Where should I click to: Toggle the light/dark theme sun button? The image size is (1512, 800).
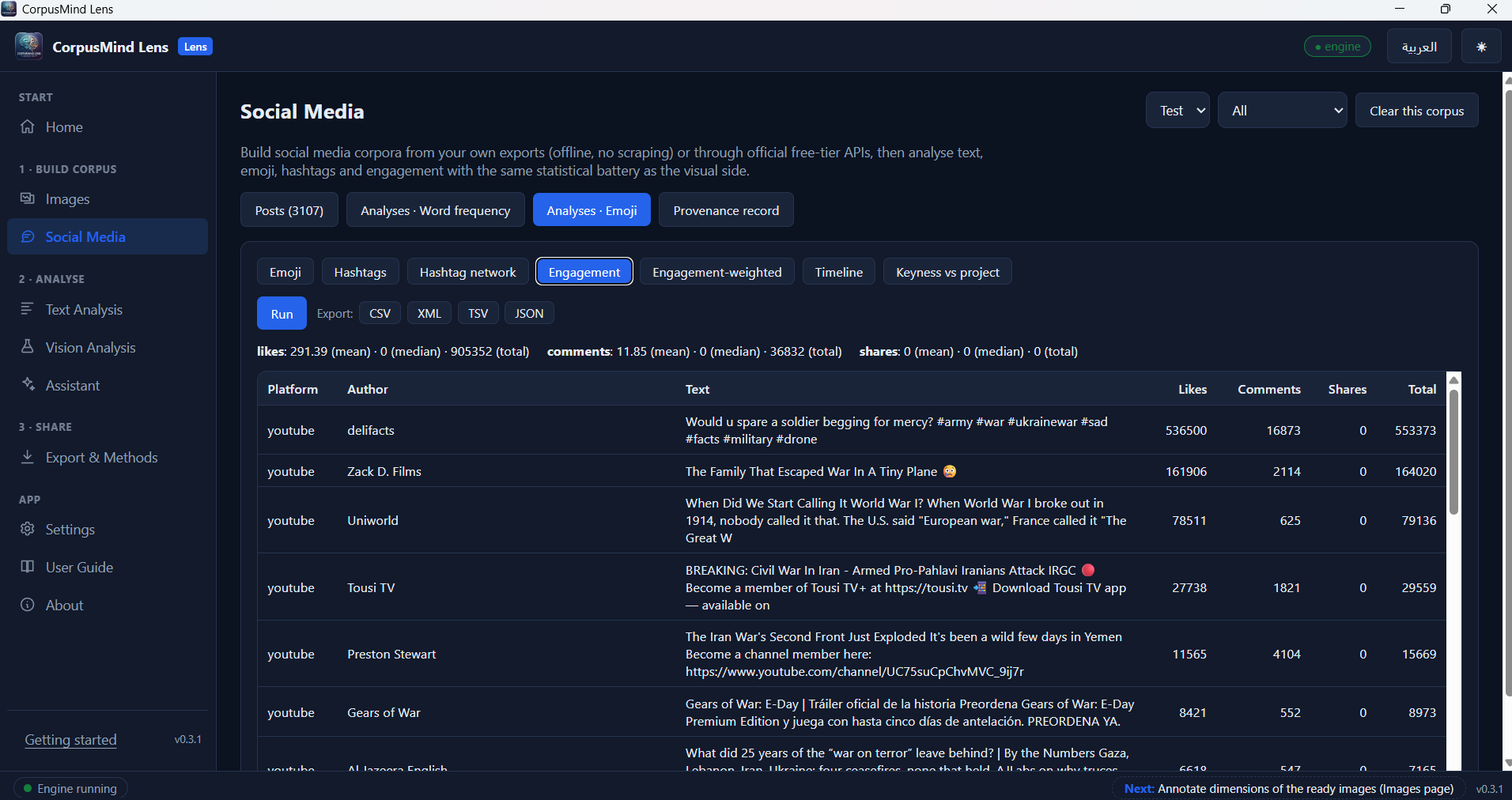[1481, 47]
